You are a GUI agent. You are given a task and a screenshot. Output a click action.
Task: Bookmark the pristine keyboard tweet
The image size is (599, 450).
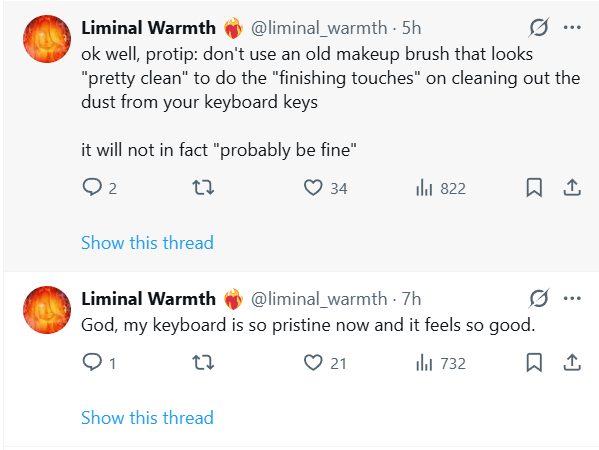point(534,363)
